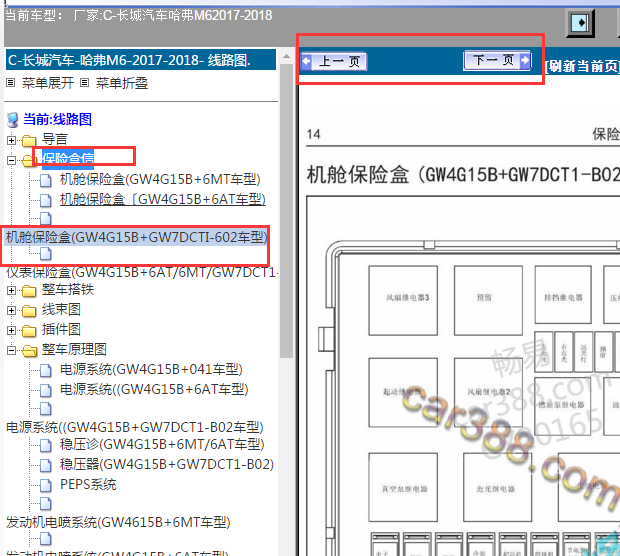Screen dimensions: 620x556
Task: Expand the 插件图 folder
Action: pyautogui.click(x=11, y=330)
